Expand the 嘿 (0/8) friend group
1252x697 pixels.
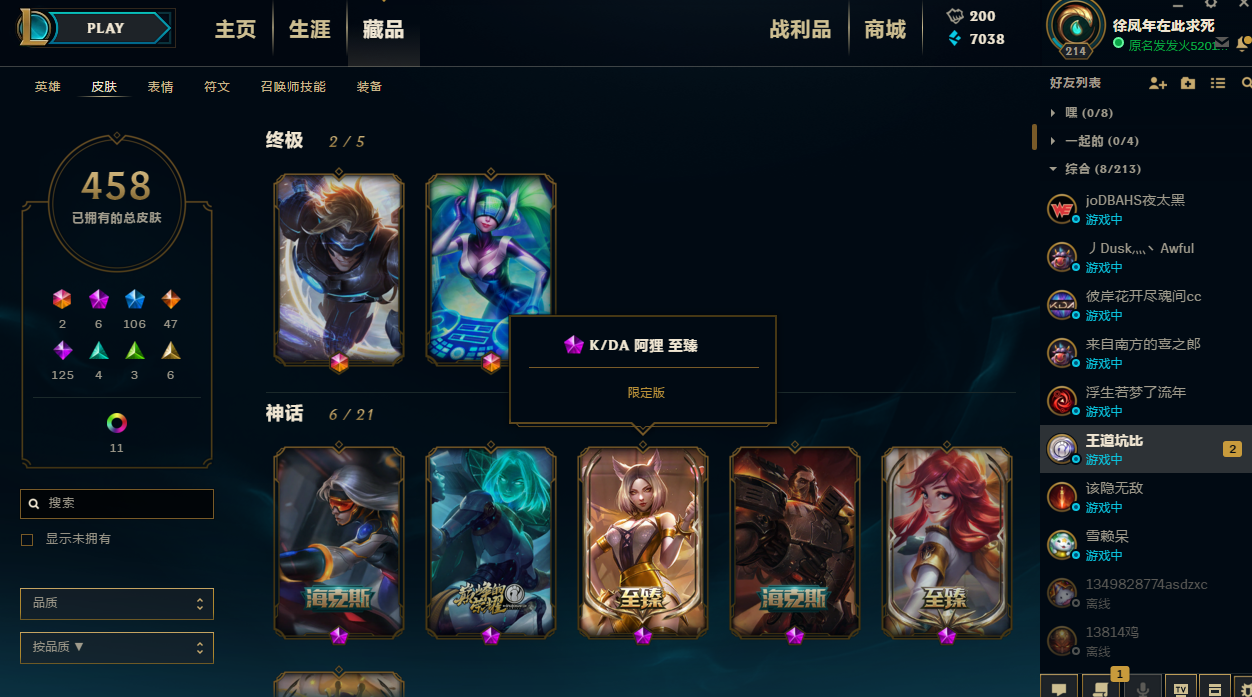pyautogui.click(x=1053, y=113)
